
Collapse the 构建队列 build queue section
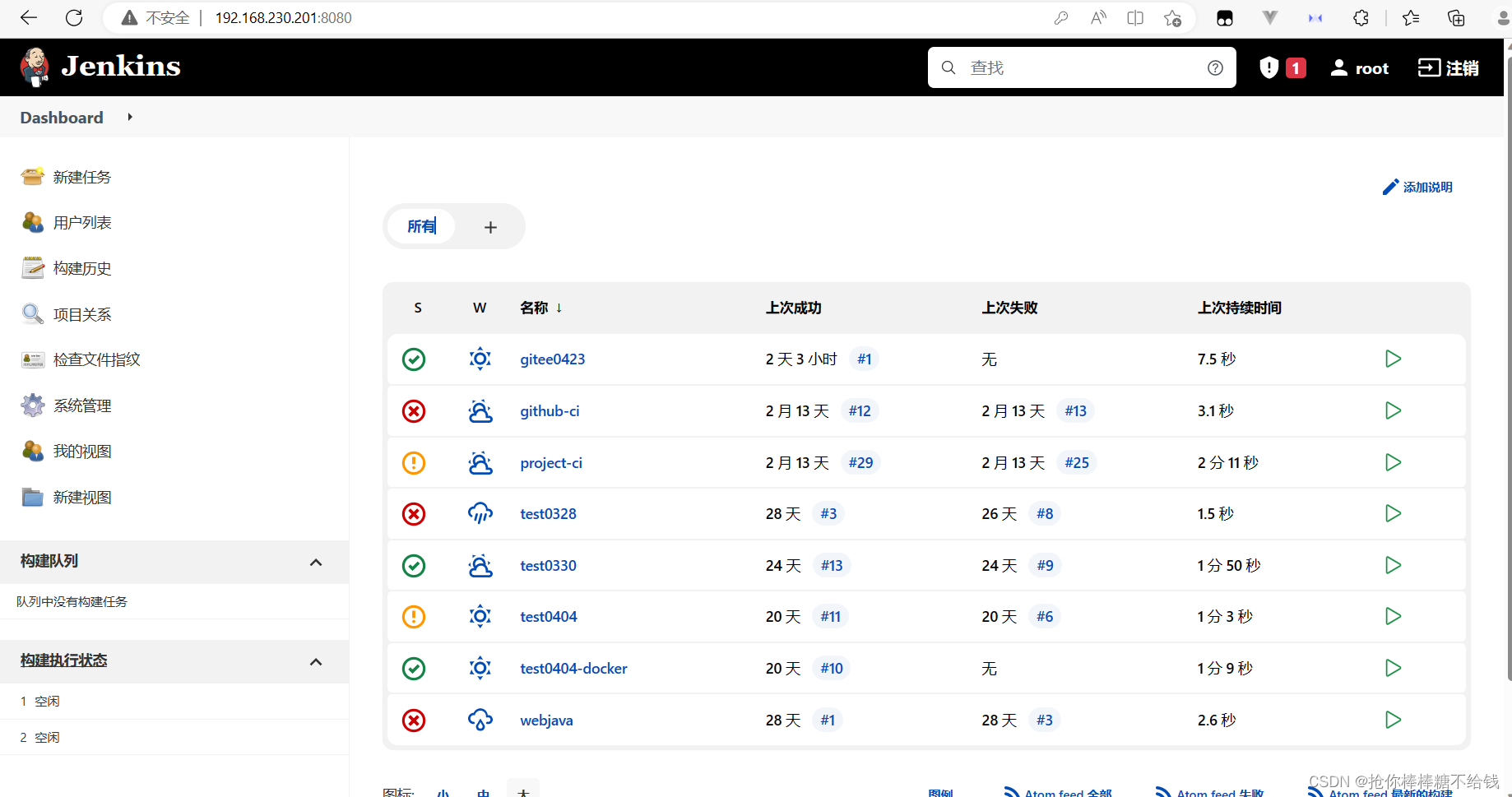point(316,562)
